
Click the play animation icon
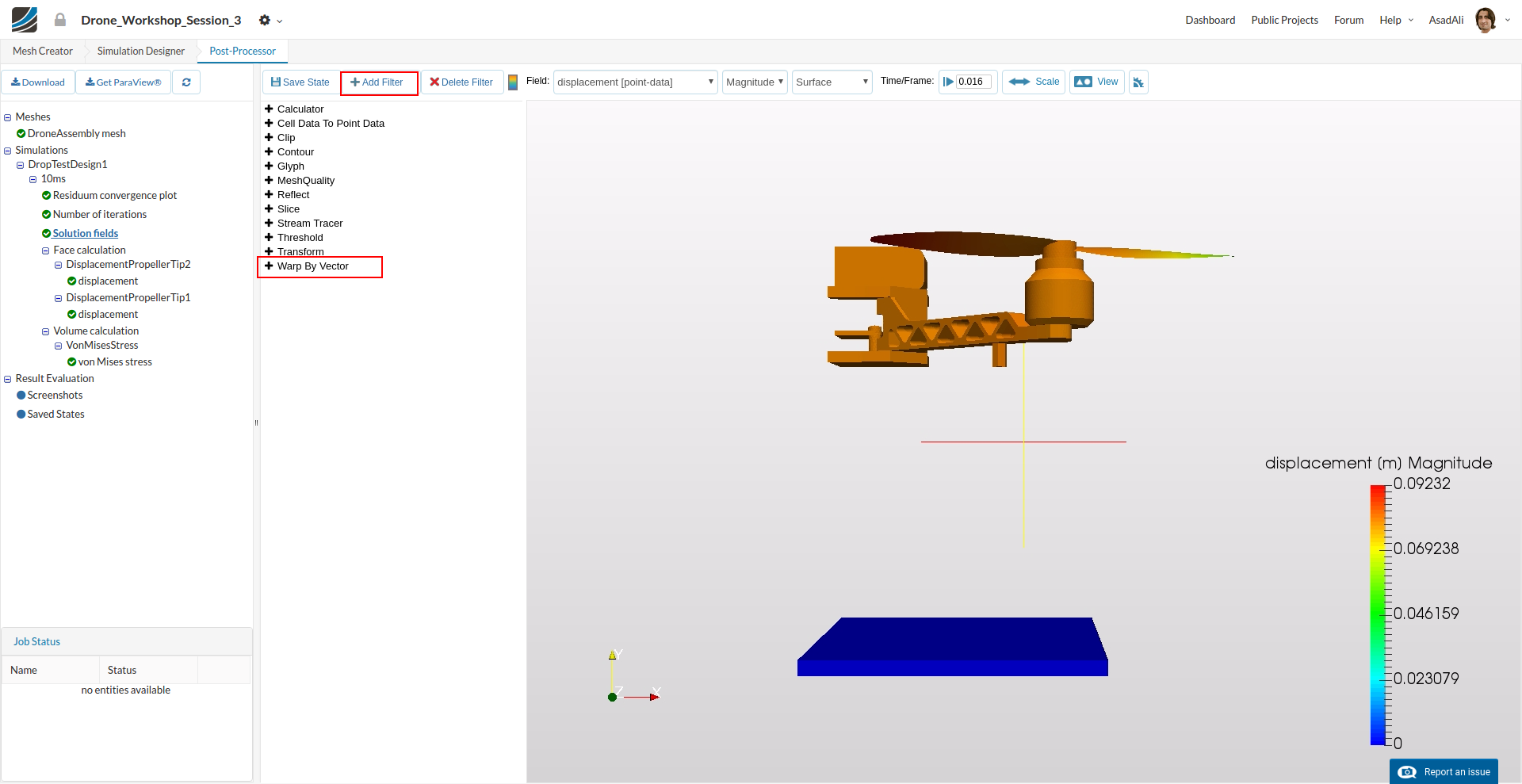[948, 82]
